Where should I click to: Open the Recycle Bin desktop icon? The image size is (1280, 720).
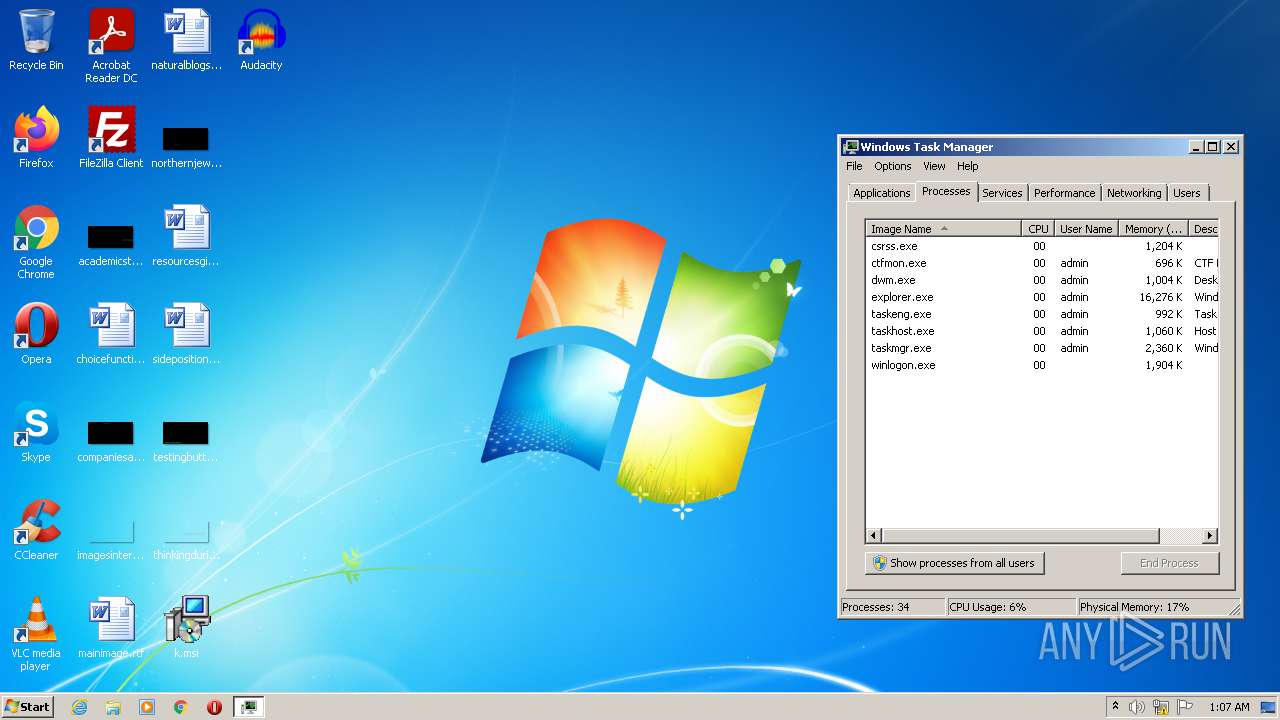click(36, 40)
